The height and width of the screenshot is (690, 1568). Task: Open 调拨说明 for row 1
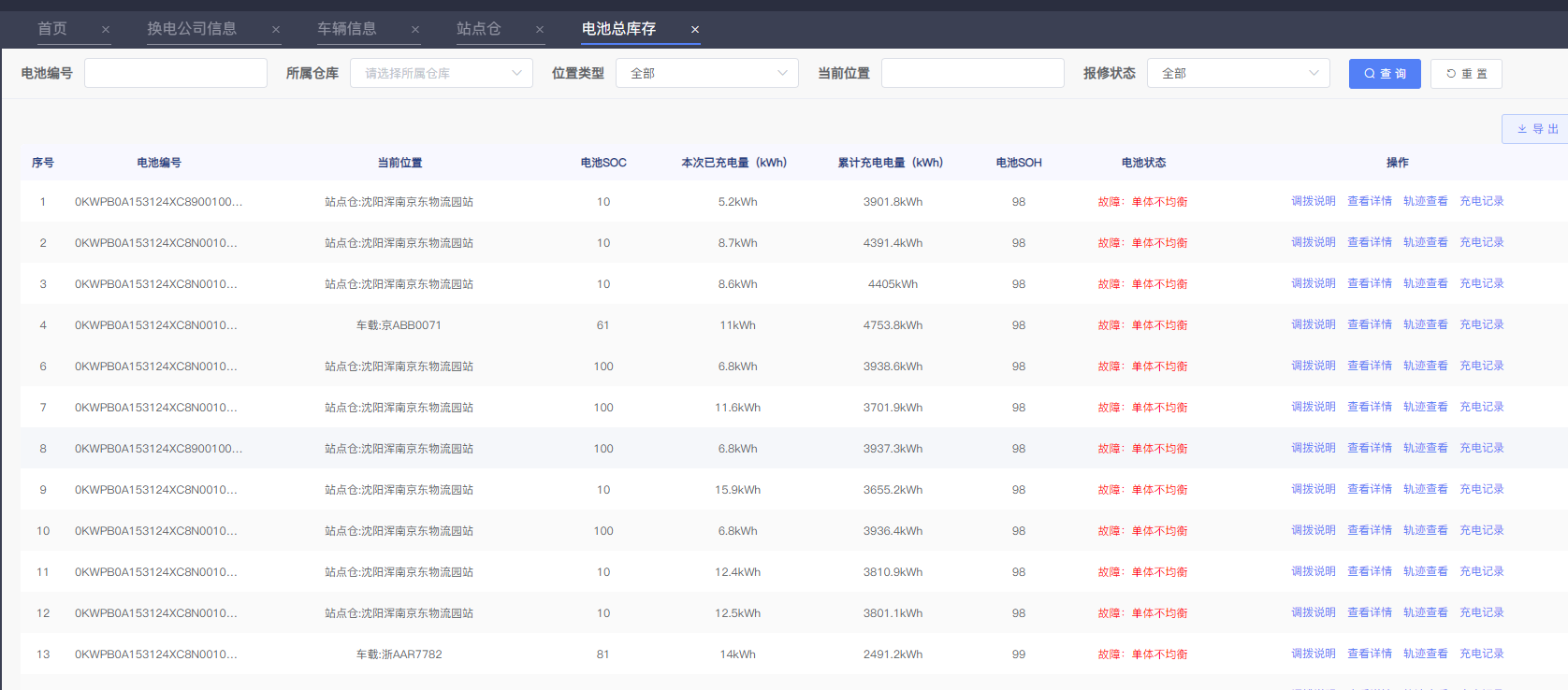coord(1314,201)
